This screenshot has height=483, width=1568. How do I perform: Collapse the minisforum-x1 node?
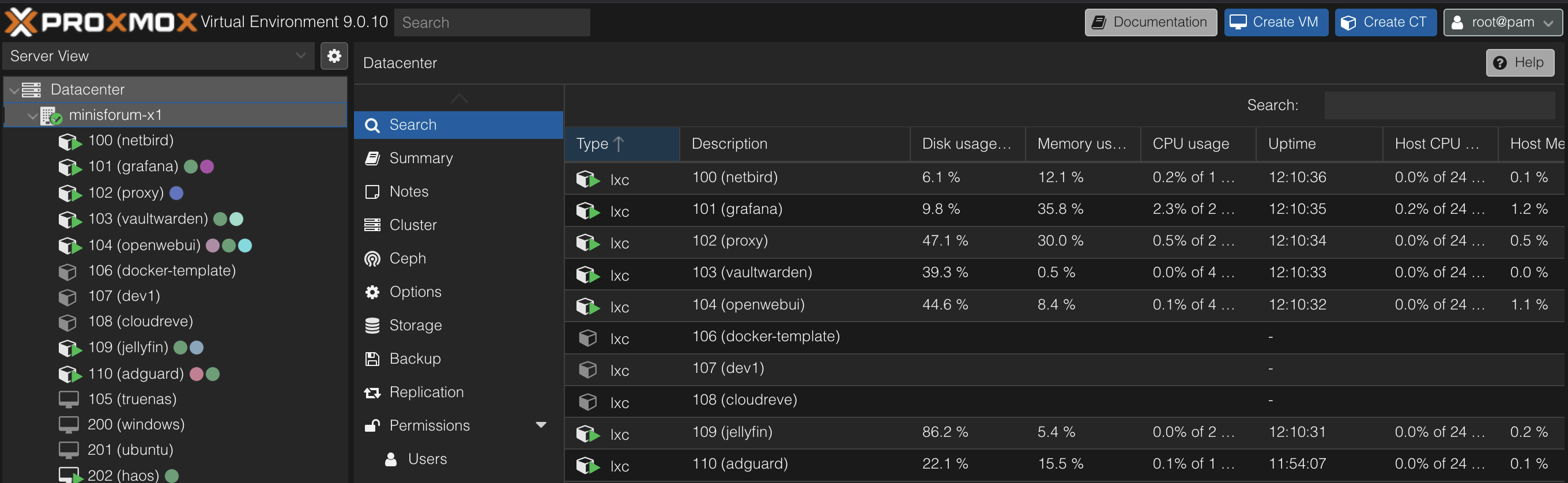pos(32,116)
